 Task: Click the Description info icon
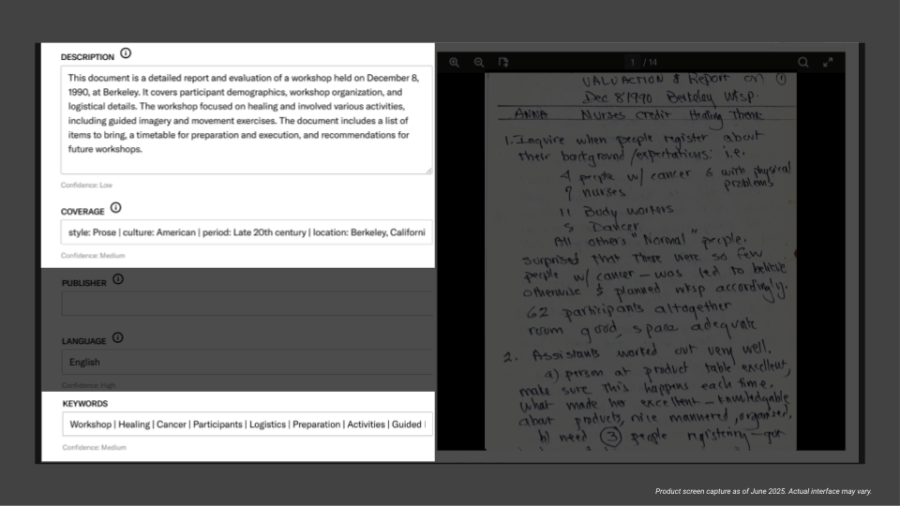[x=126, y=53]
